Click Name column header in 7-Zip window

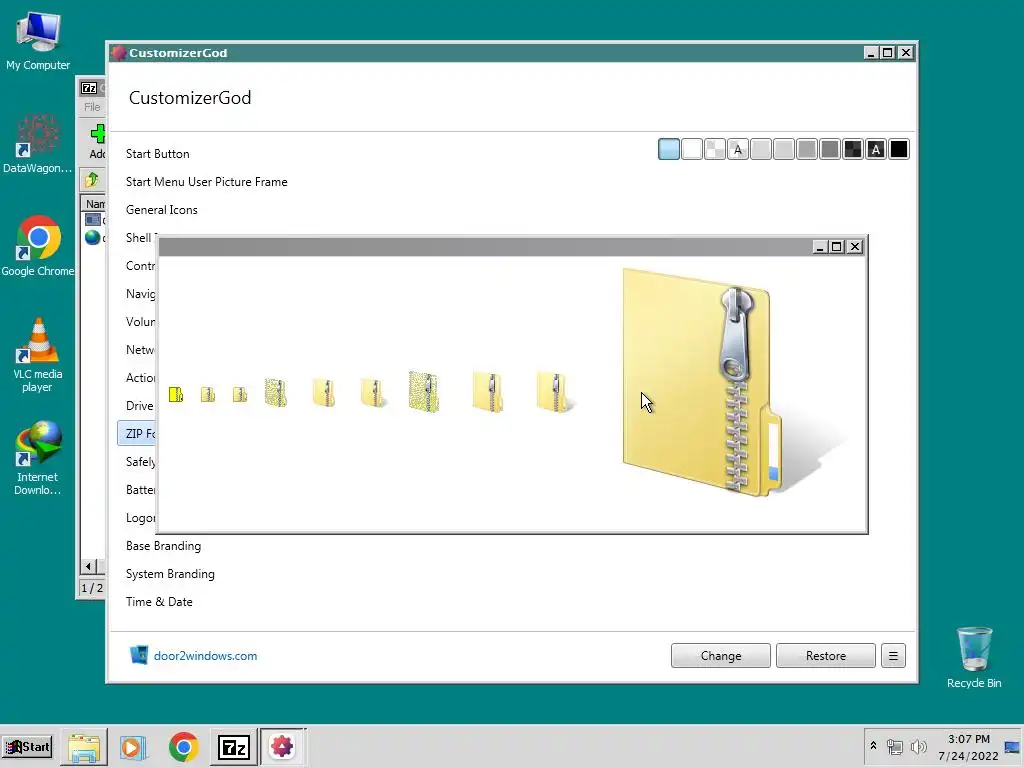(95, 204)
